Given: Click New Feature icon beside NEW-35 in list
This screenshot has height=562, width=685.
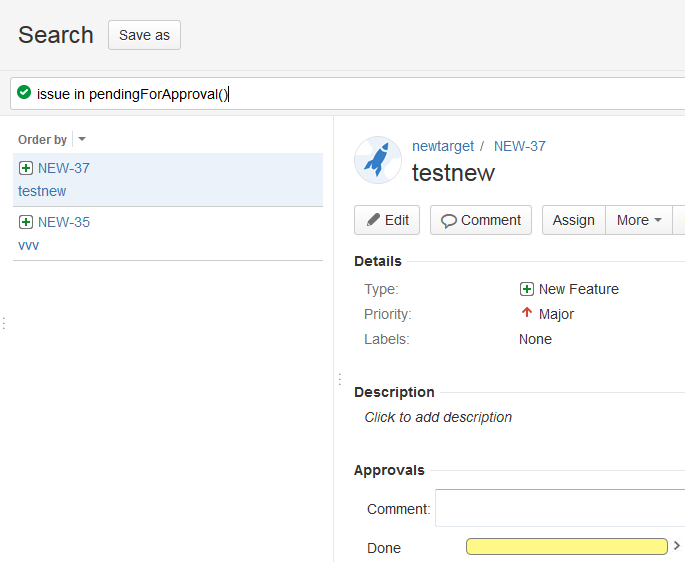Looking at the screenshot, I should coord(26,222).
